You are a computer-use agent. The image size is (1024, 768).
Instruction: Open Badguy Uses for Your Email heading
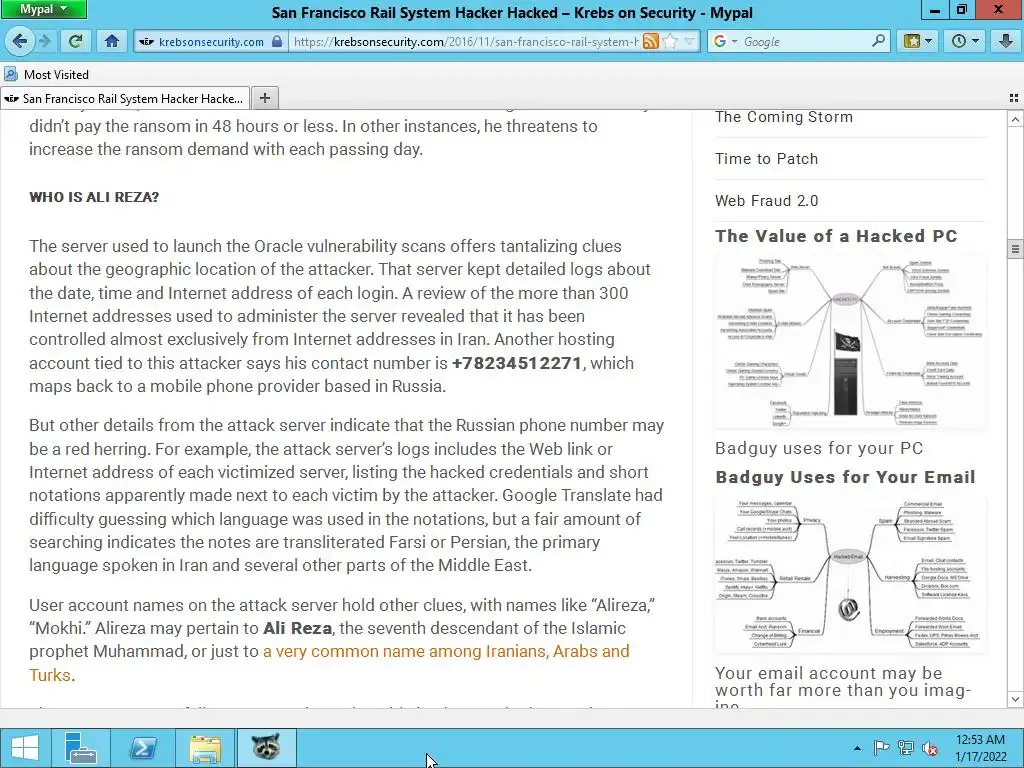(x=845, y=477)
